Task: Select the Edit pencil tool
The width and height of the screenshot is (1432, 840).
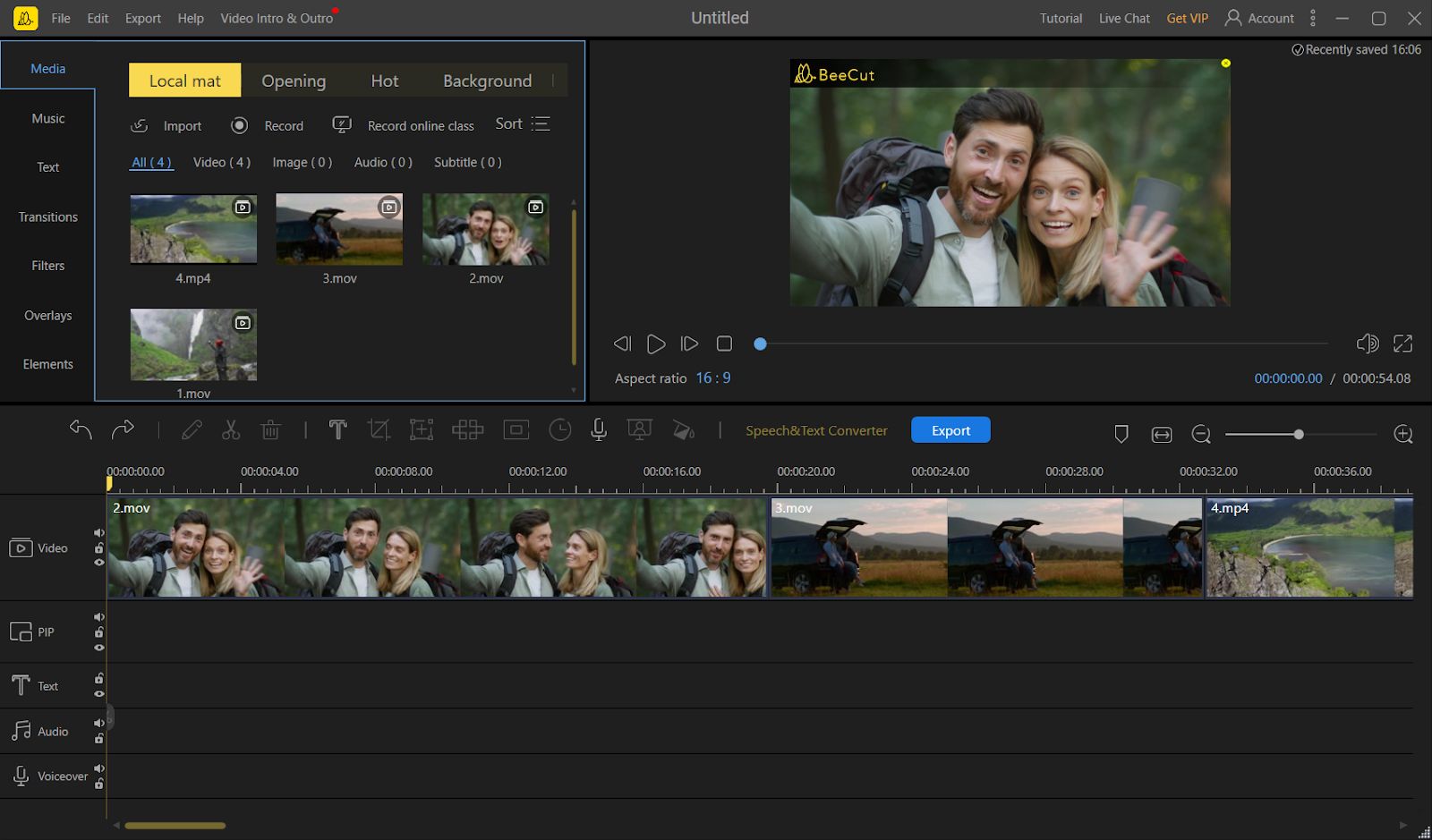Action: pos(191,430)
